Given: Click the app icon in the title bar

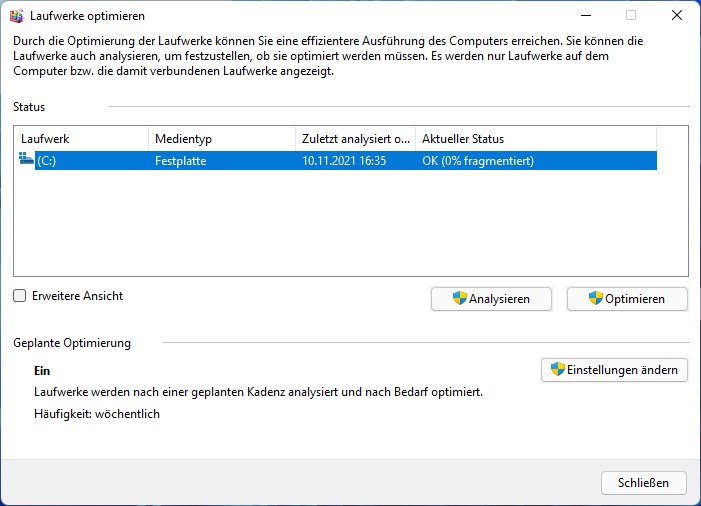Looking at the screenshot, I should click(x=16, y=15).
